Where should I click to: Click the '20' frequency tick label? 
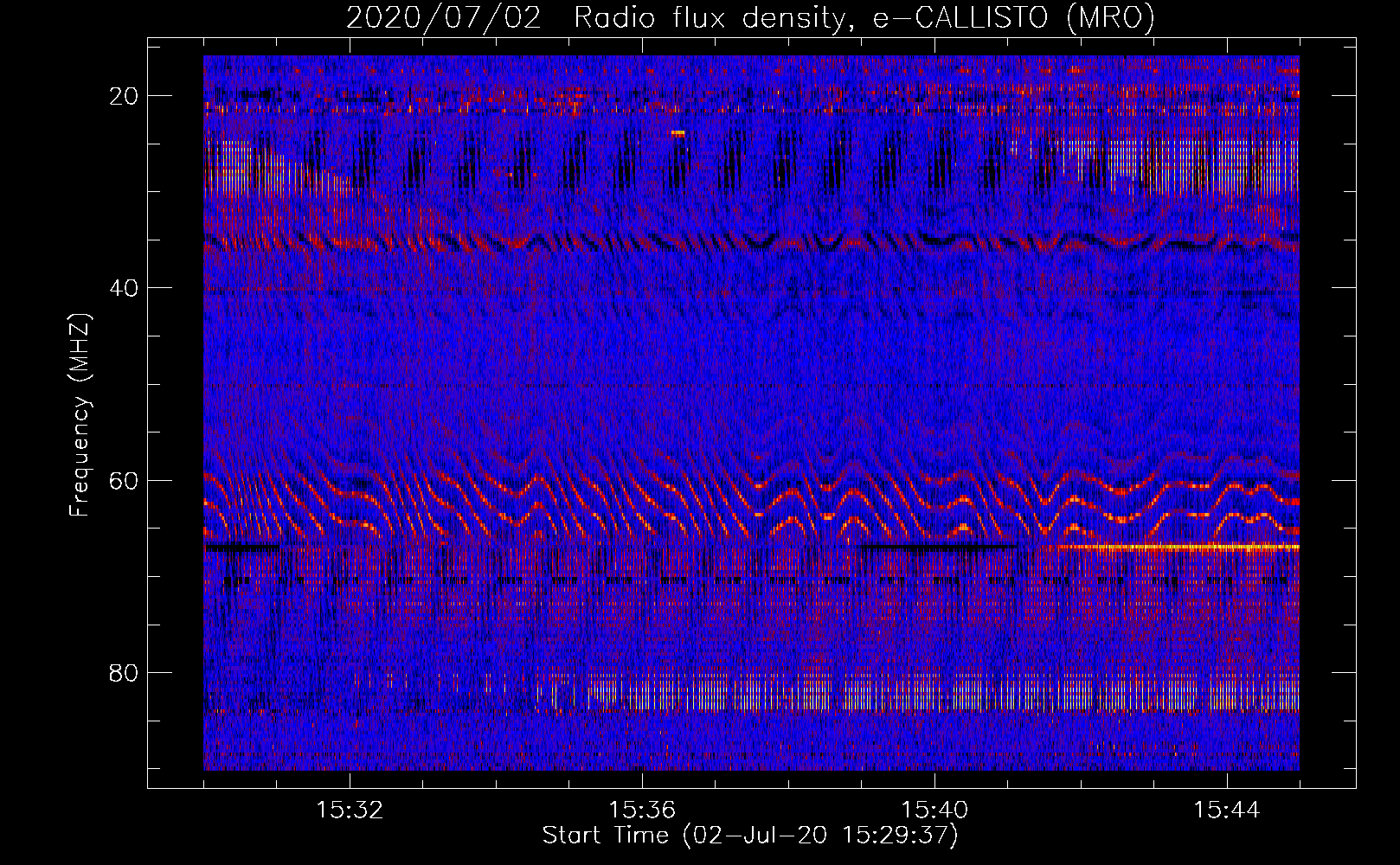pyautogui.click(x=125, y=96)
